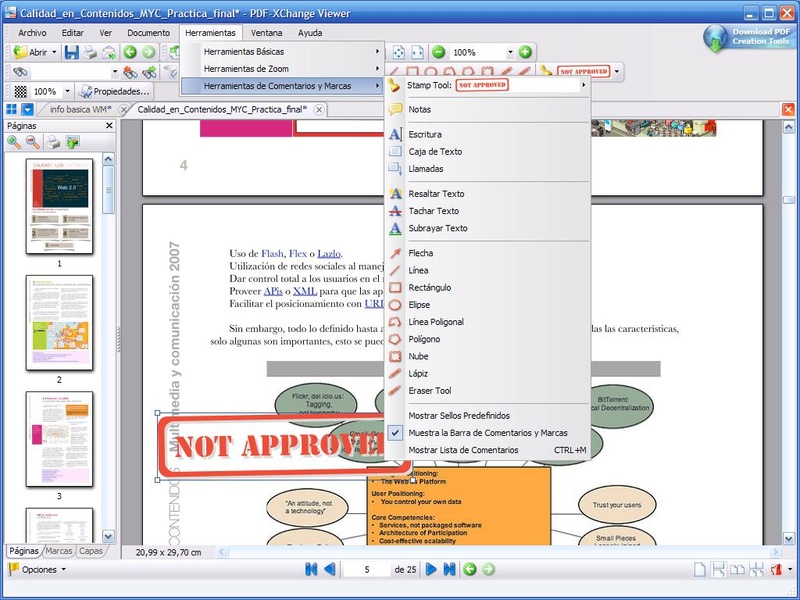Pick the Resaltar Texto highlight tool
800x600 pixels.
436,194
